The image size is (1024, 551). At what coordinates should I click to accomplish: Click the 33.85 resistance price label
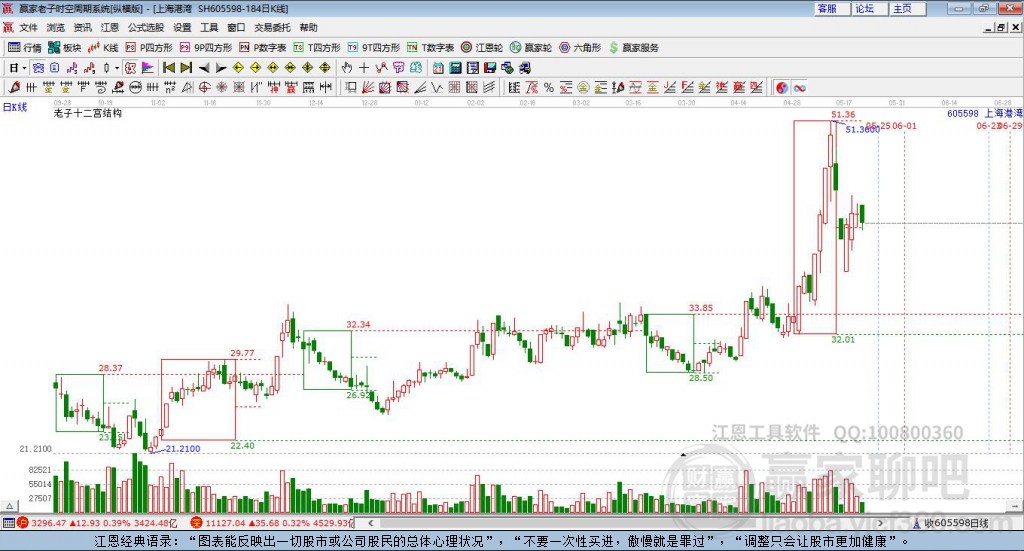[701, 307]
